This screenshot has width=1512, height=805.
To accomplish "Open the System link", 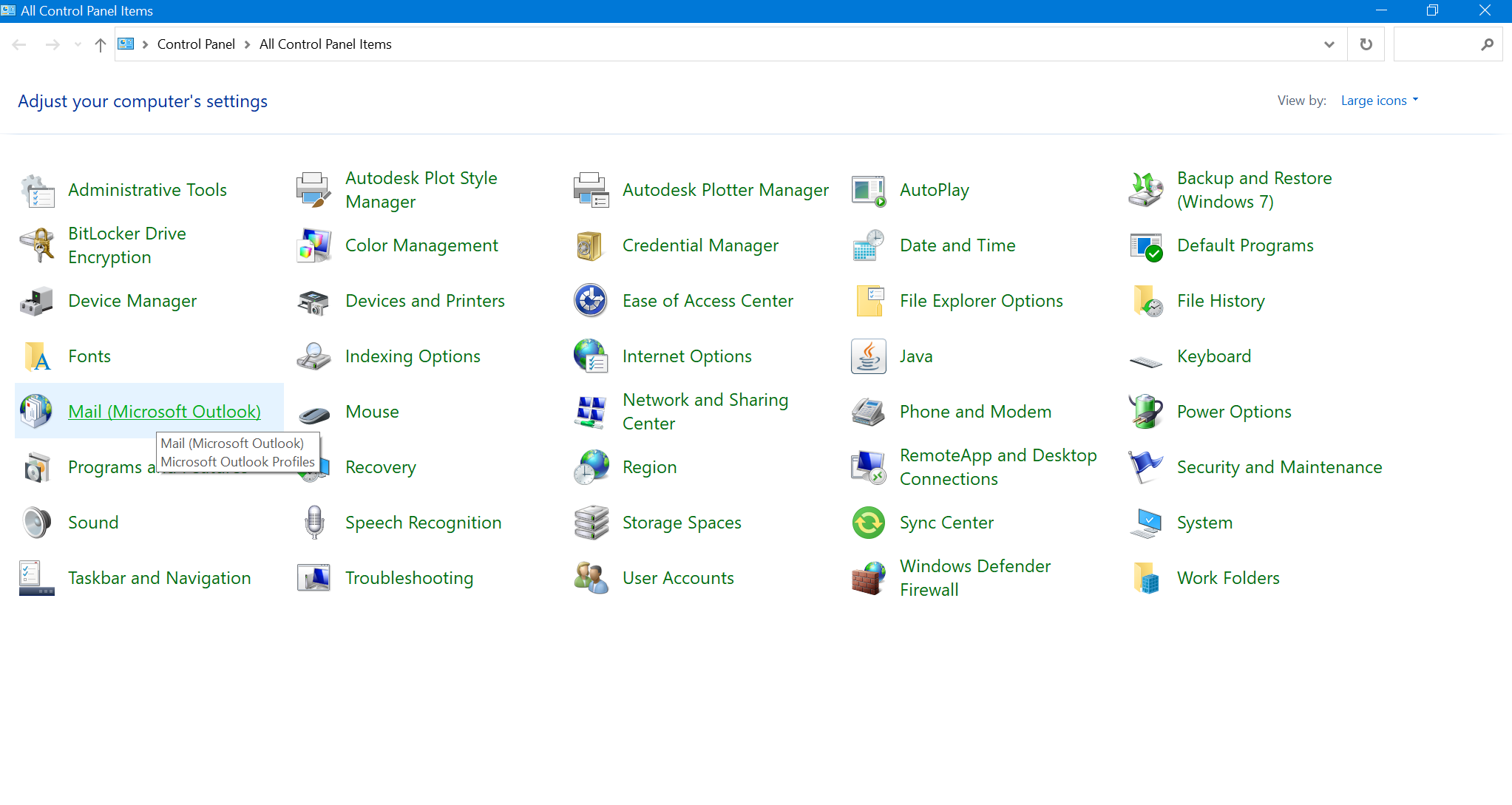I will pyautogui.click(x=1204, y=523).
